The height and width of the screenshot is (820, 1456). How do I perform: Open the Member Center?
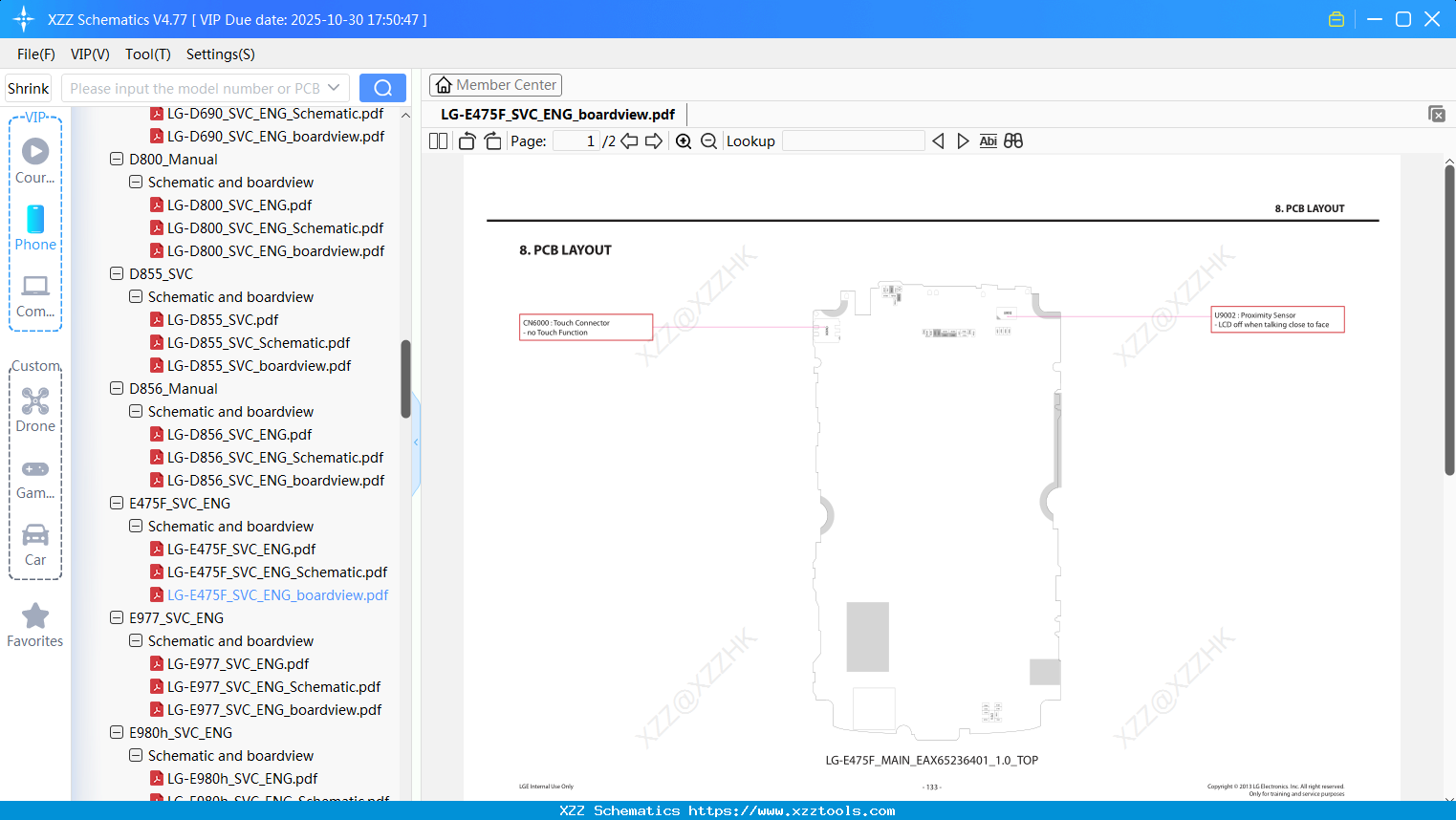pyautogui.click(x=495, y=85)
